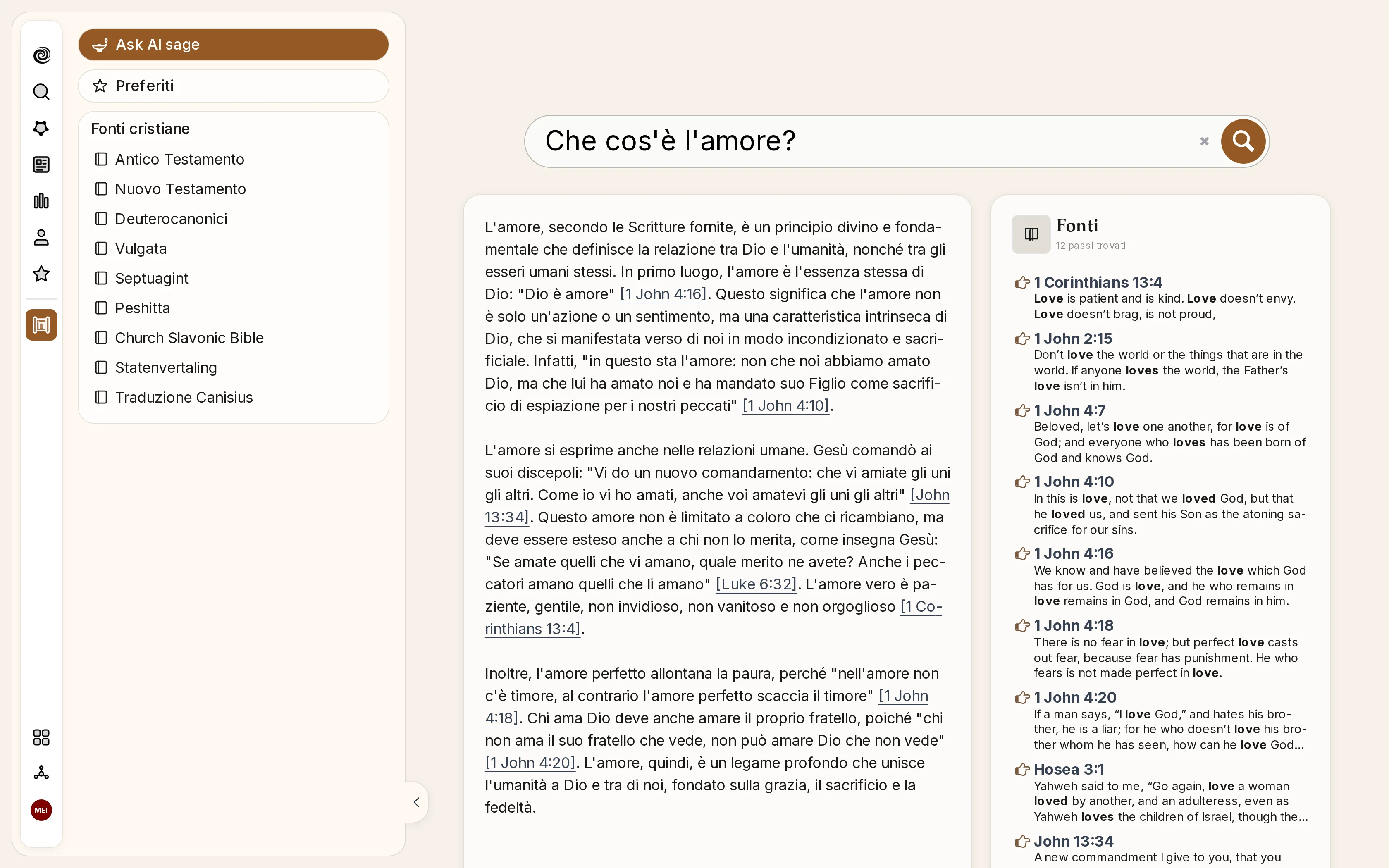Click the round brown search button
The width and height of the screenshot is (1389, 868).
tap(1243, 141)
